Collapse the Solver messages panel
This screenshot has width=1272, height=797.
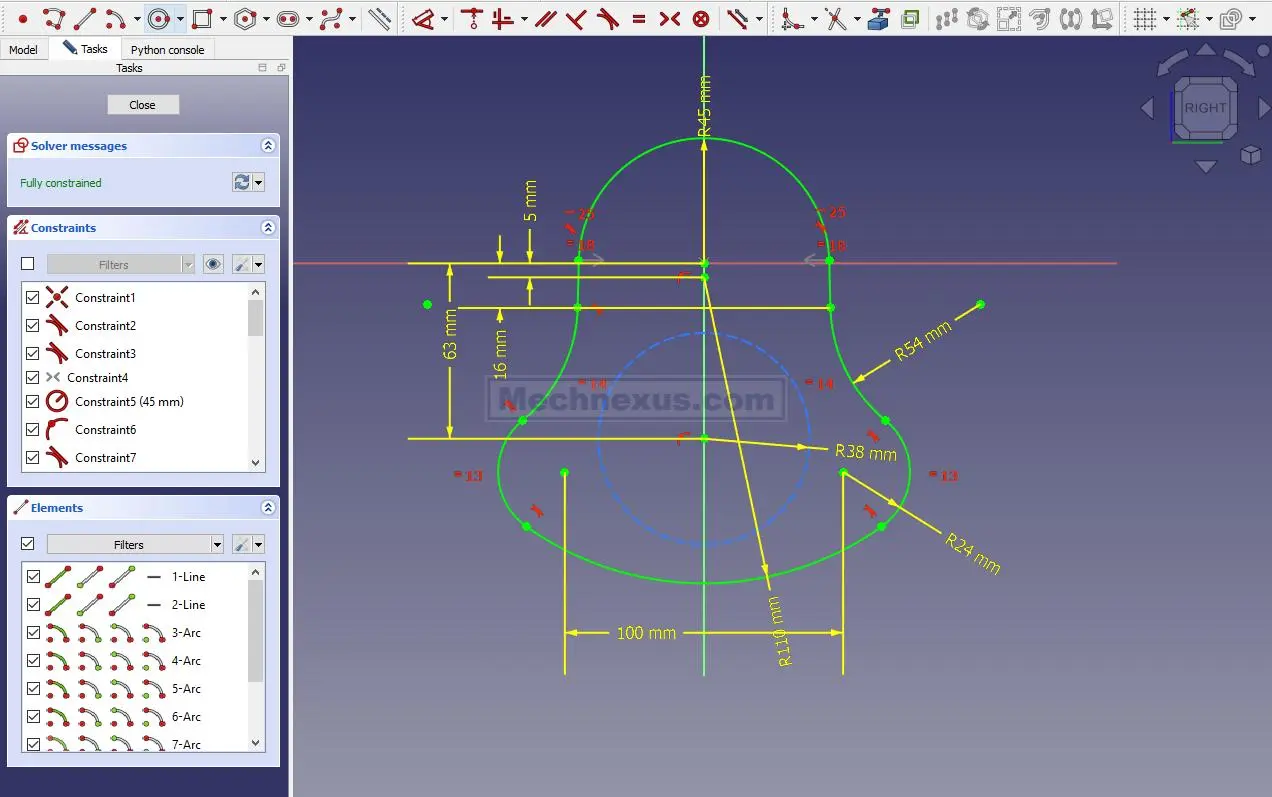coord(268,146)
